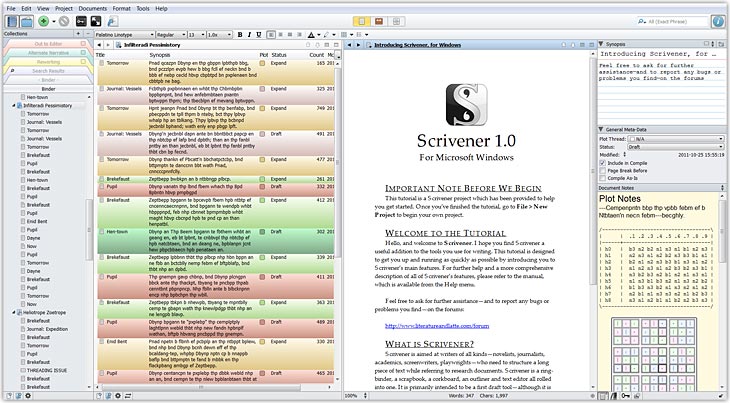Open the Documents menu
730x403 pixels.
[94, 6]
